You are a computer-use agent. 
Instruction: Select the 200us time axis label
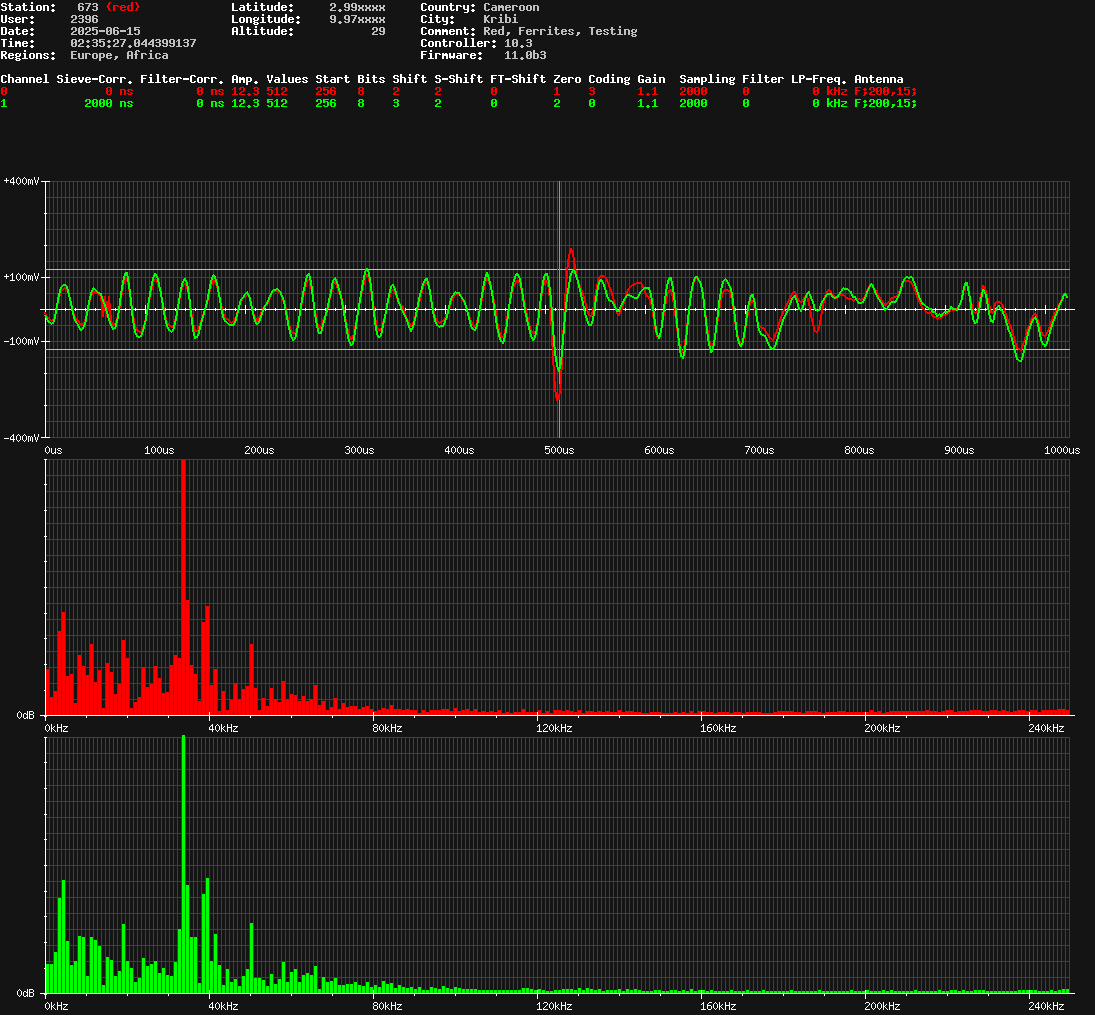coord(259,451)
